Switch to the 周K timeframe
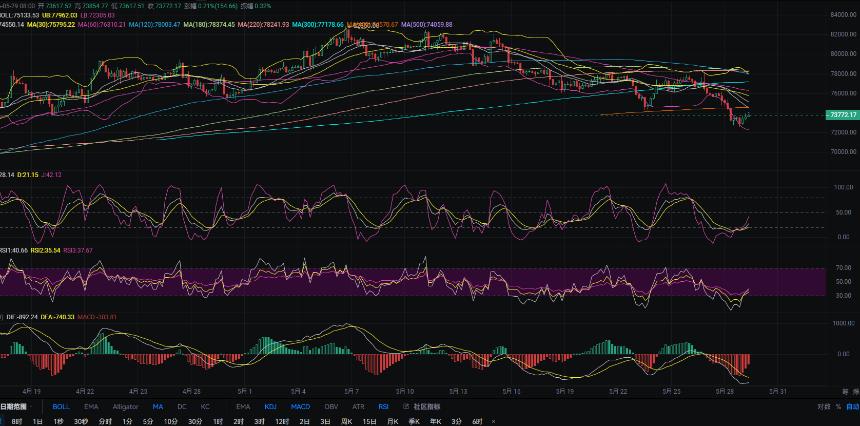Screen dimensions: 860x426 point(347,421)
